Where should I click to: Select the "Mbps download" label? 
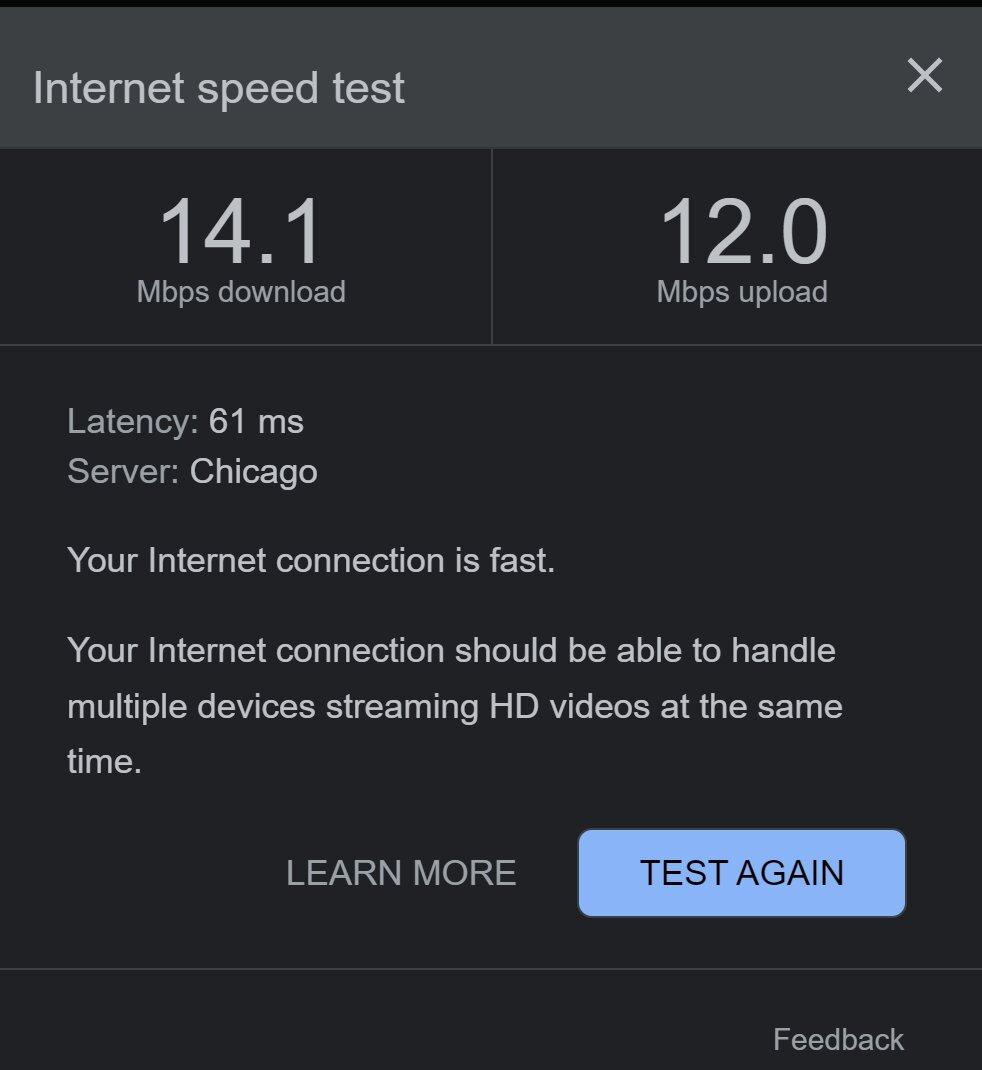pyautogui.click(x=241, y=292)
